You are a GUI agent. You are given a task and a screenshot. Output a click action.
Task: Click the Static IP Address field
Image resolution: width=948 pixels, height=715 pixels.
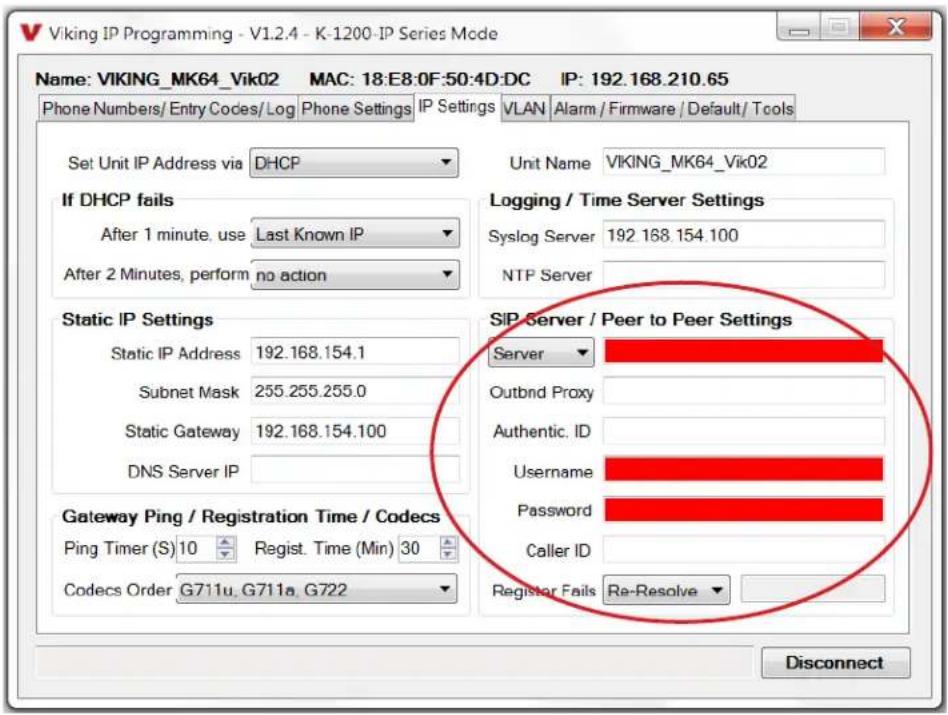click(355, 352)
